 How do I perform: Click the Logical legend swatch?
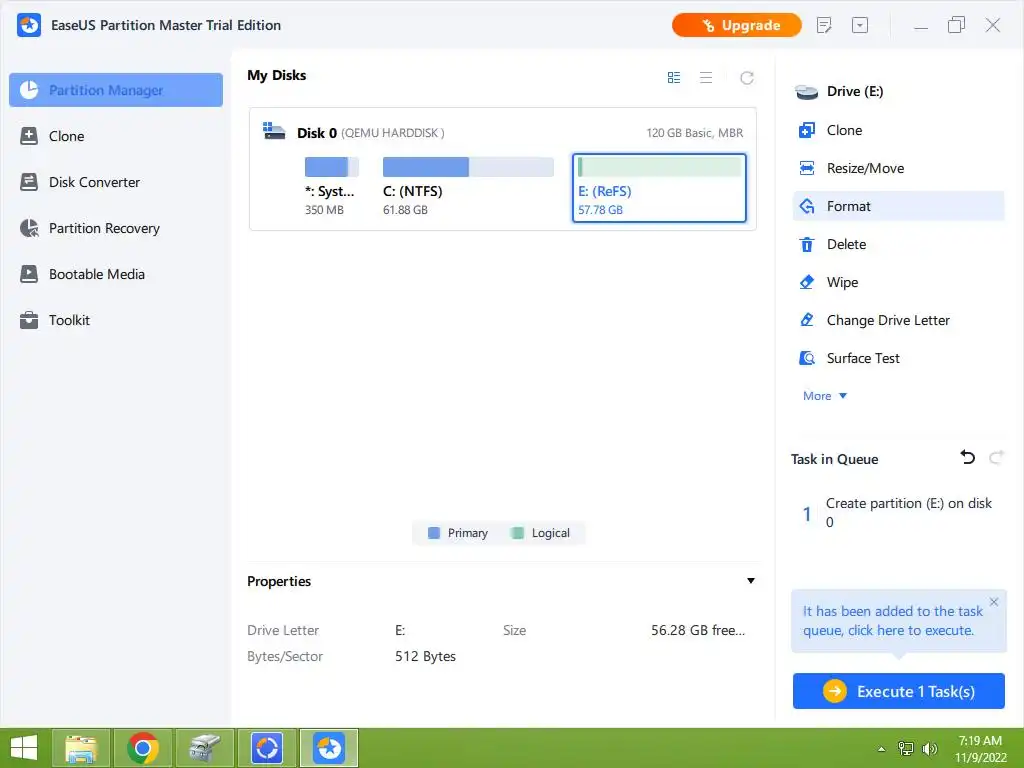(x=517, y=533)
